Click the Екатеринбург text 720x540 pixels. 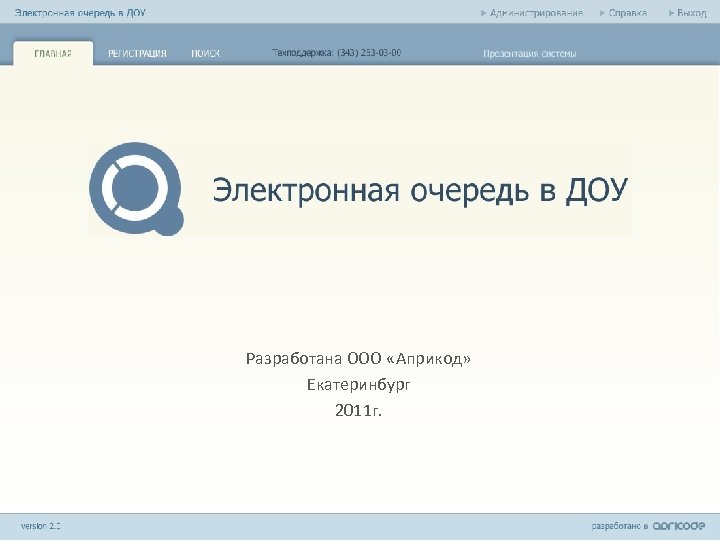(358, 384)
